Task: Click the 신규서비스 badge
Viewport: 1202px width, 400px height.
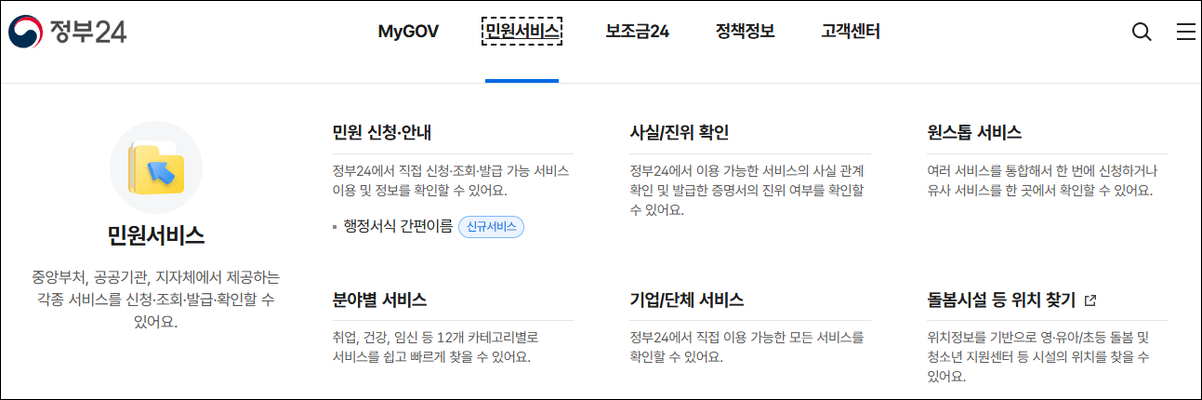Action: [x=491, y=226]
